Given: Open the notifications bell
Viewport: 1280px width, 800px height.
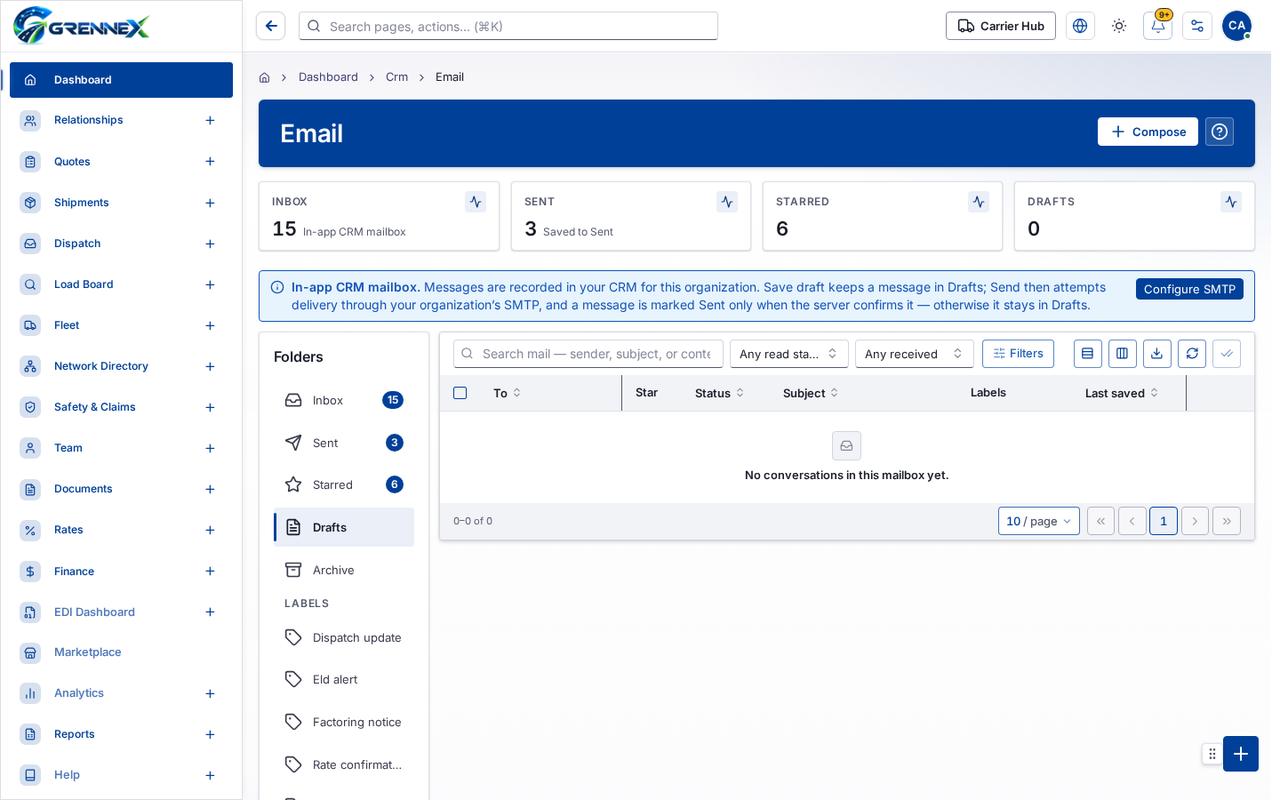Looking at the screenshot, I should [1158, 26].
